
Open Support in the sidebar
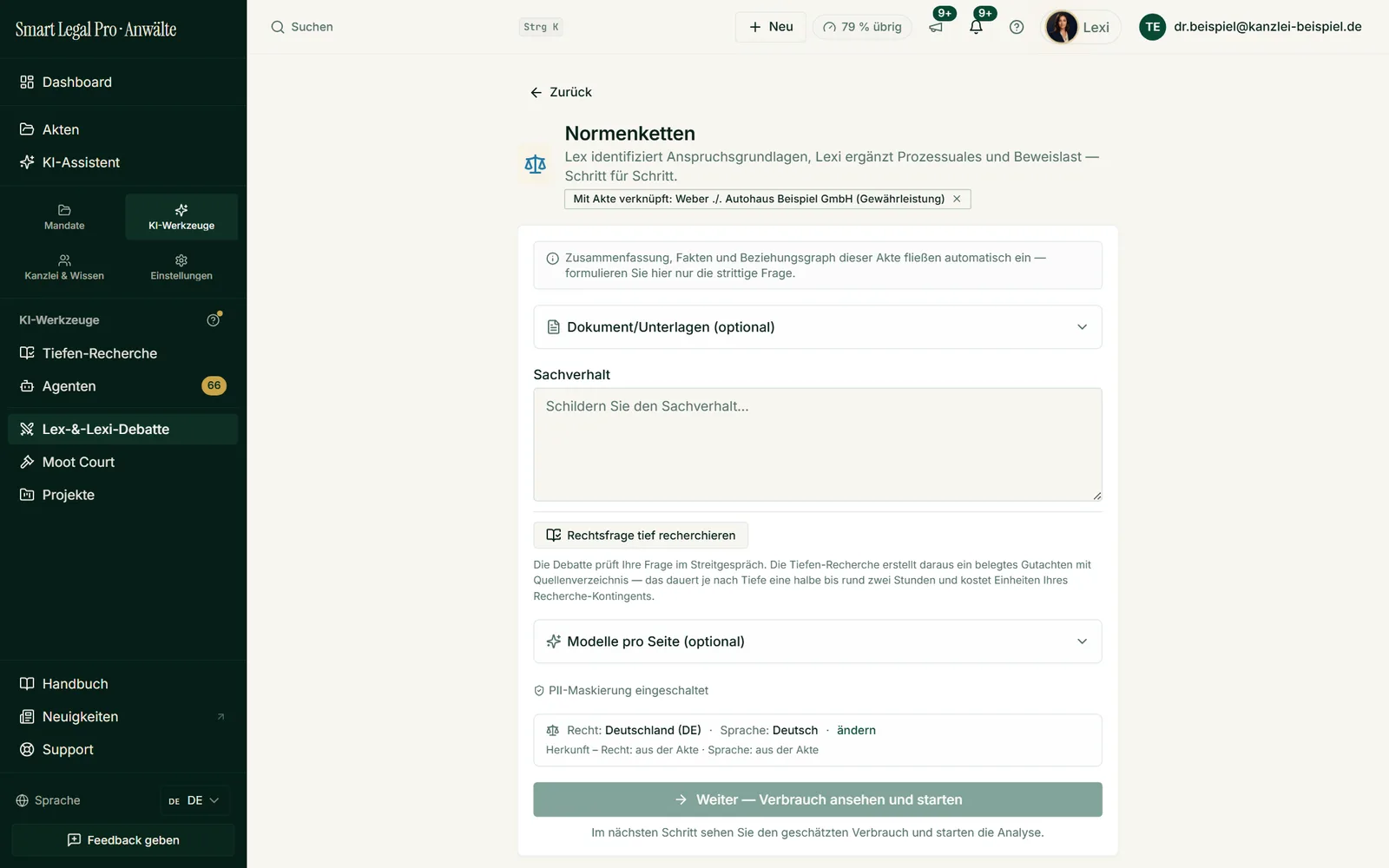(x=123, y=750)
